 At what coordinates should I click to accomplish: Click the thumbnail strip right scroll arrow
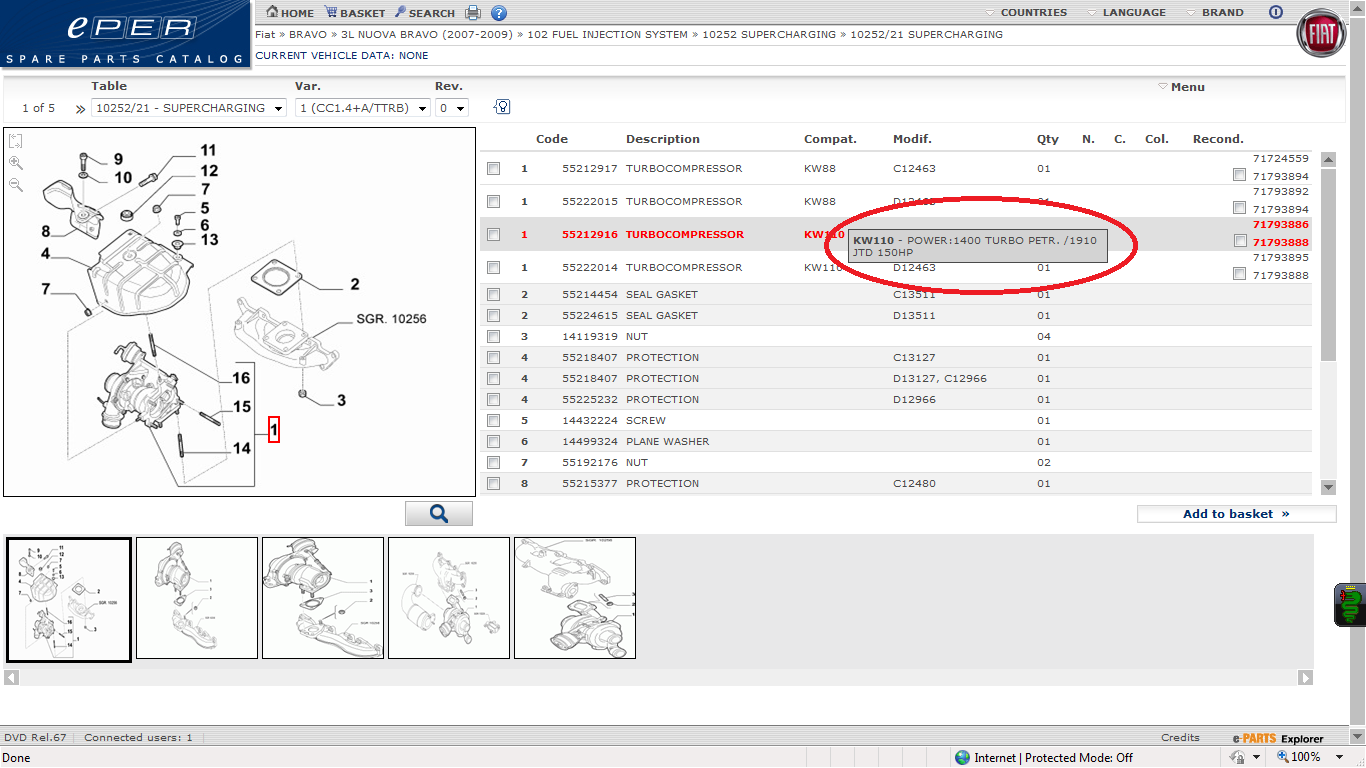tap(1305, 678)
